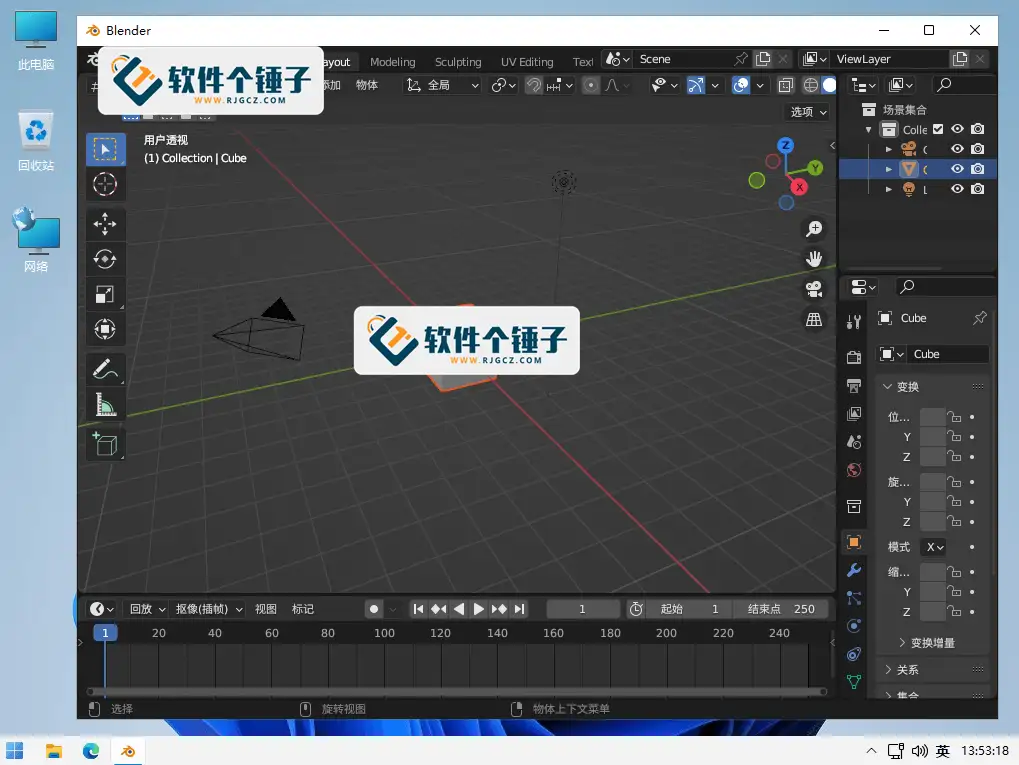
Task: Activate the 3D Cursor tool
Action: tap(105, 185)
